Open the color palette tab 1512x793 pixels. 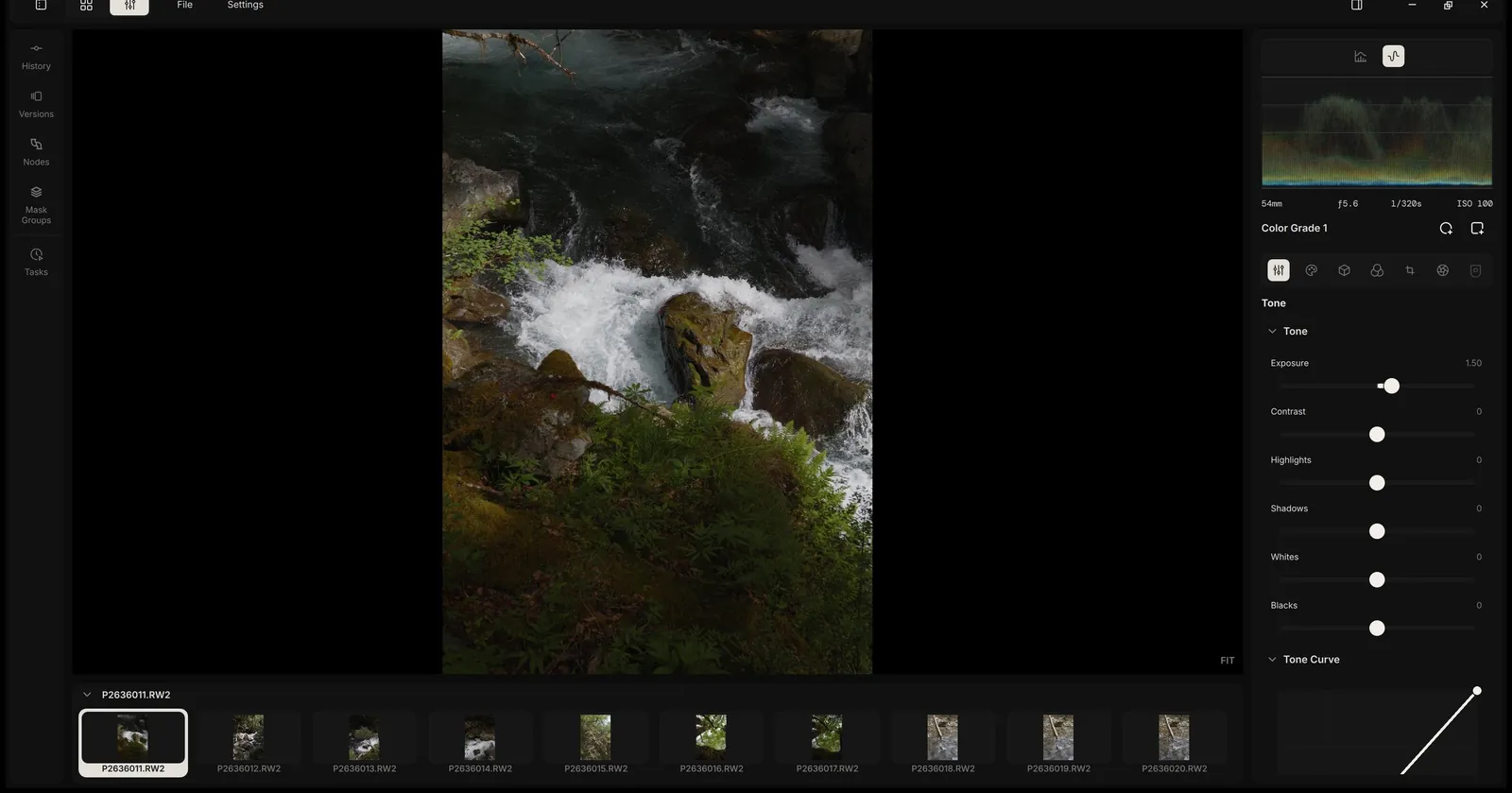point(1311,270)
